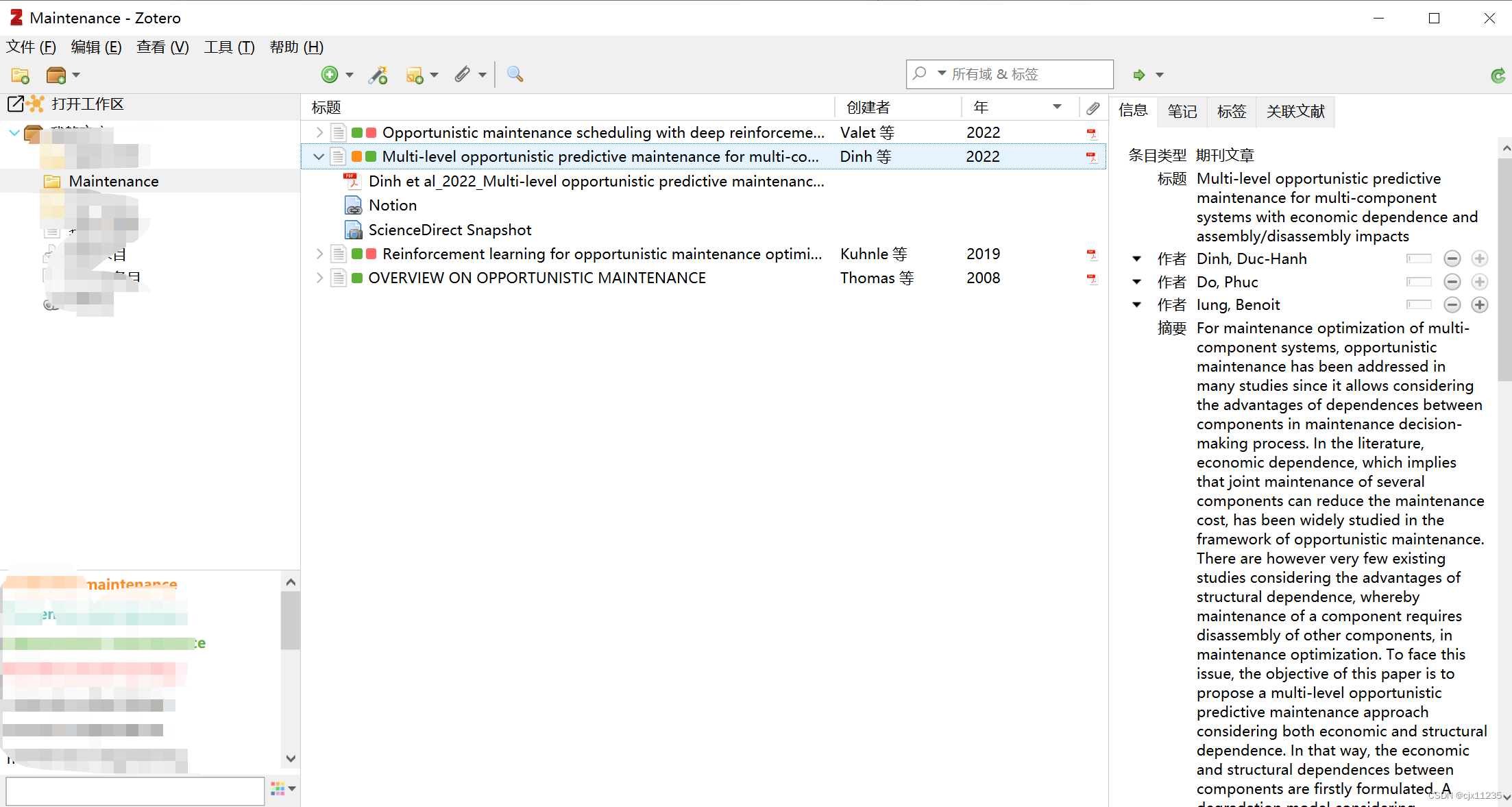Switch to the 笔记 tab
The image size is (1512, 807).
point(1182,111)
